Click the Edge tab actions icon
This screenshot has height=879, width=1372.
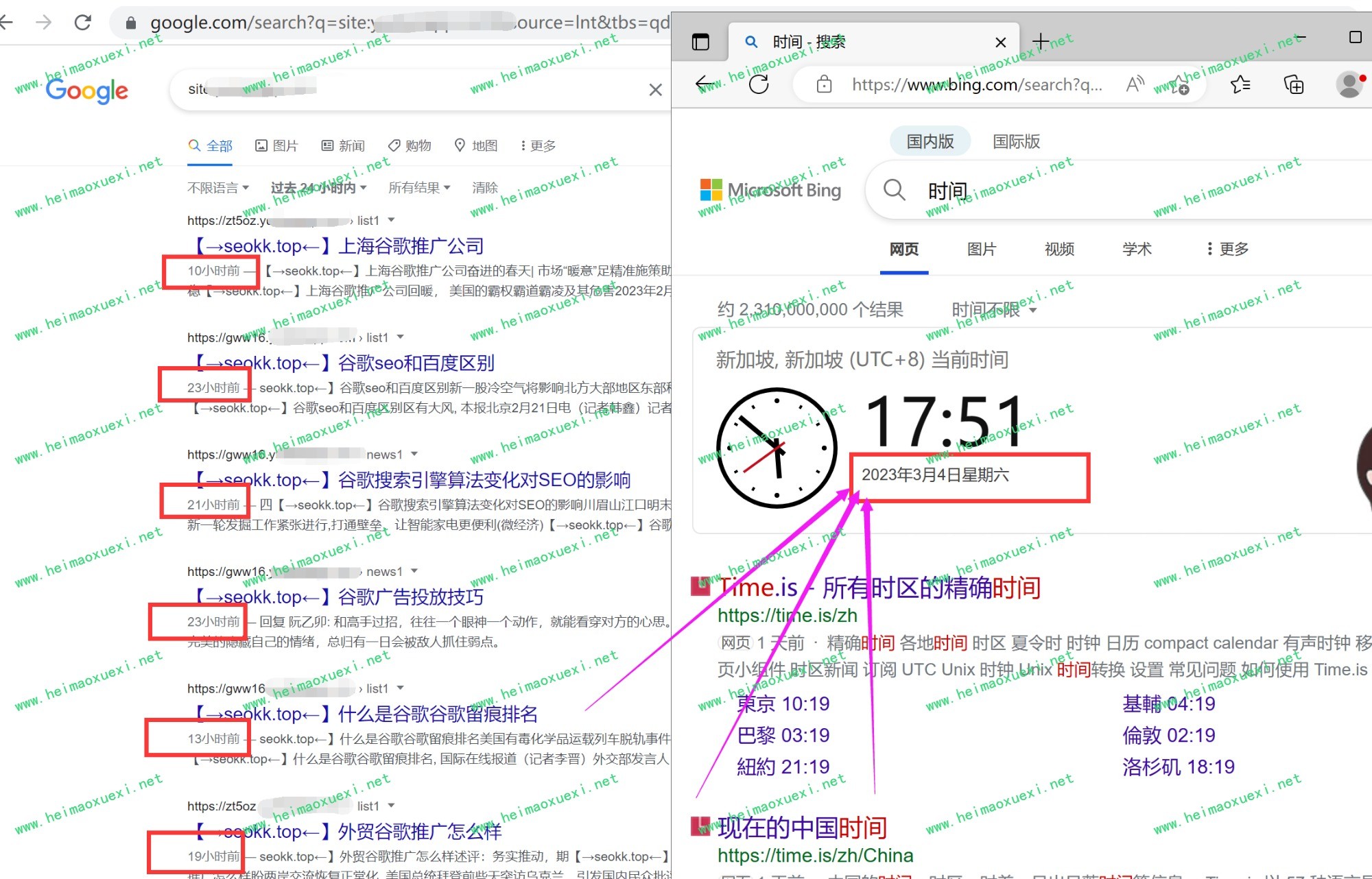click(x=700, y=43)
